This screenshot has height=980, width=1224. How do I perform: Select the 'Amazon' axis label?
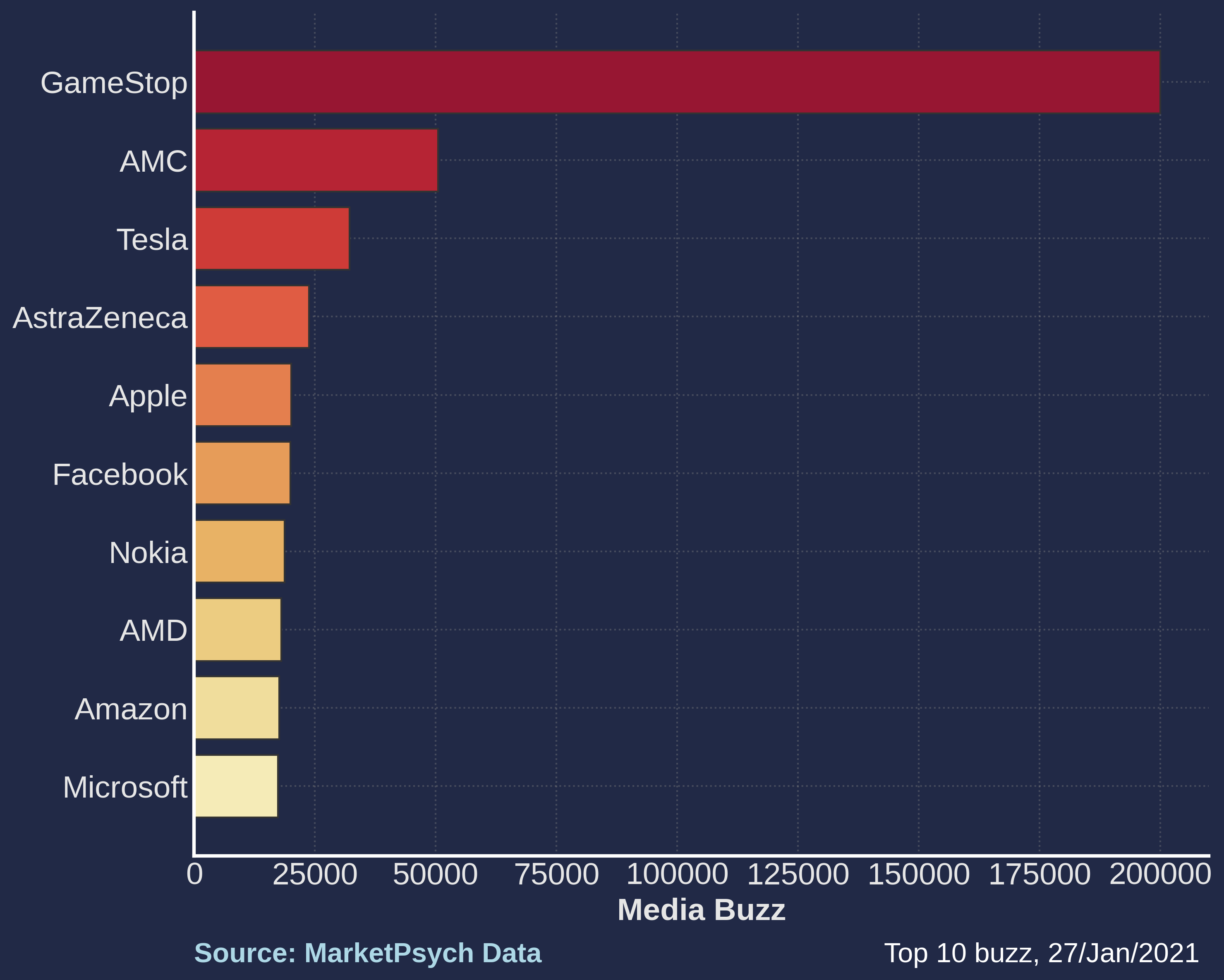[x=131, y=710]
